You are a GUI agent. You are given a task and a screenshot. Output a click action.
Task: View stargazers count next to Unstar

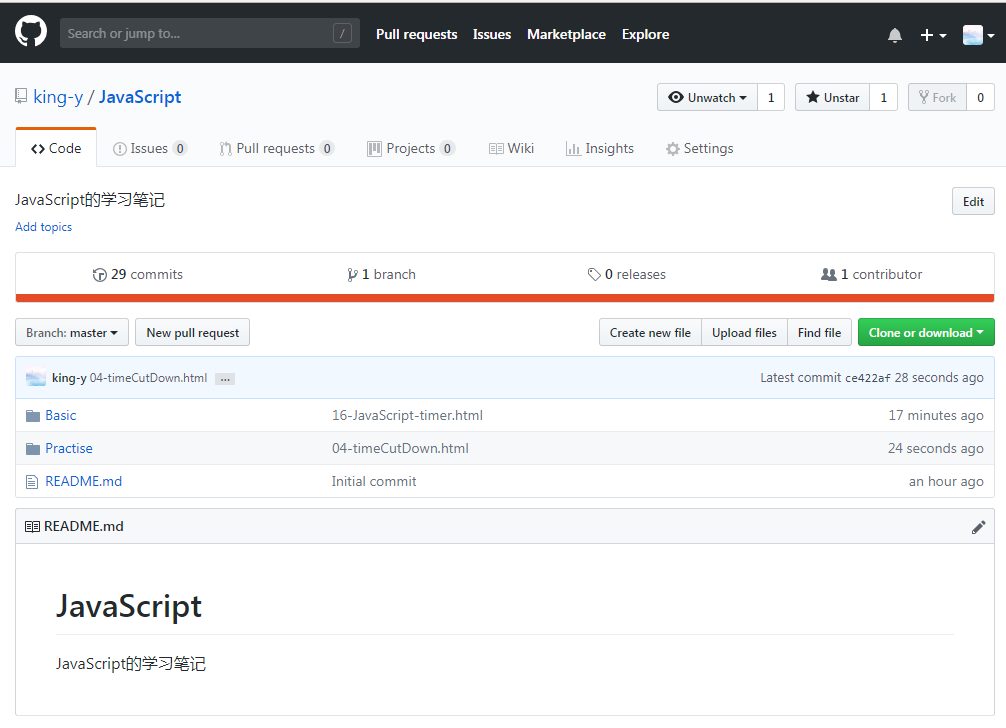tap(883, 97)
